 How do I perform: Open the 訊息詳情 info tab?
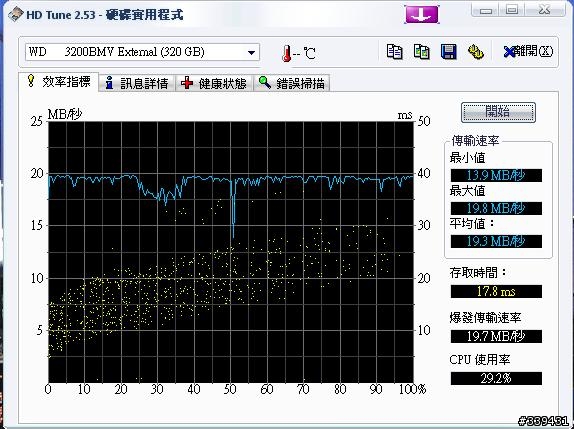137,83
